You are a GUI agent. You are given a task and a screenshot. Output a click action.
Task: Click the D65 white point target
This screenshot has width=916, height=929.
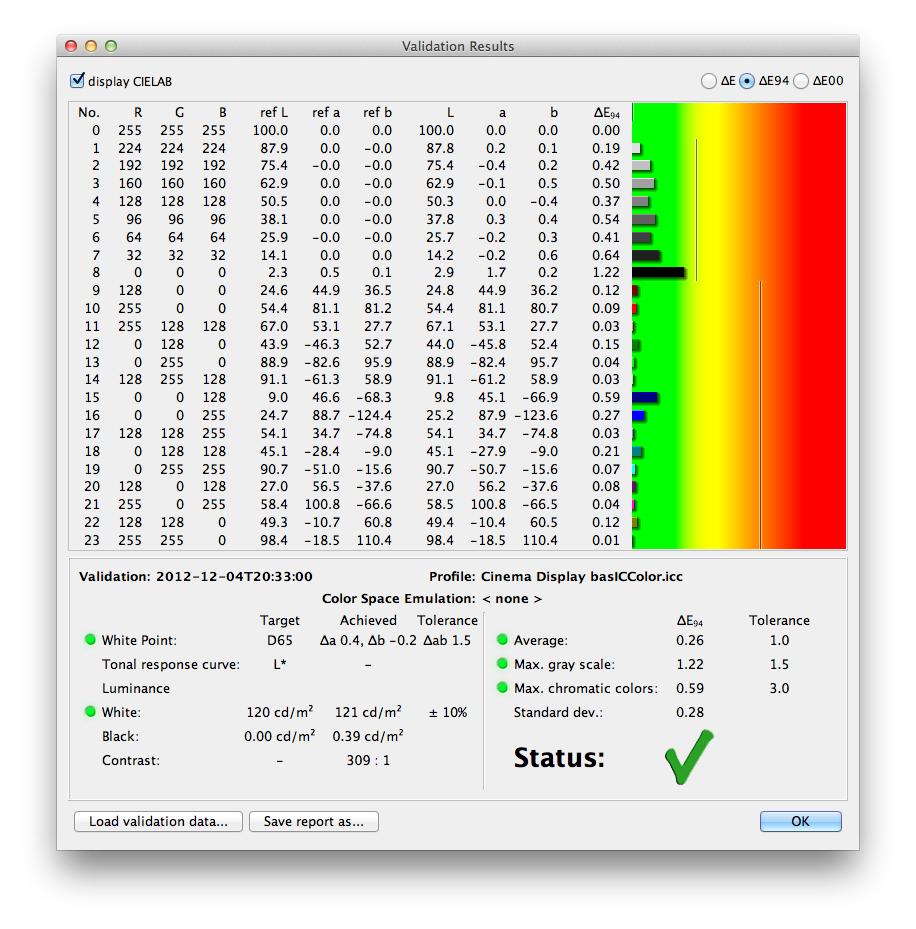click(280, 640)
